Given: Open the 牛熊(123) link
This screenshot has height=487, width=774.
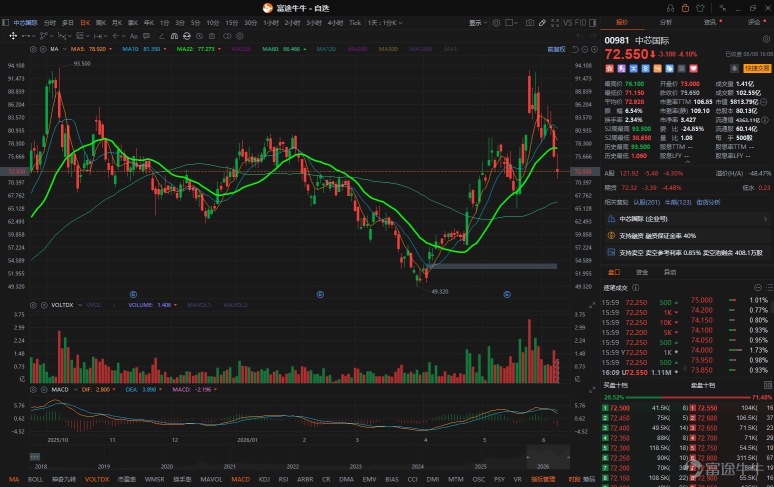Looking at the screenshot, I should coord(678,202).
